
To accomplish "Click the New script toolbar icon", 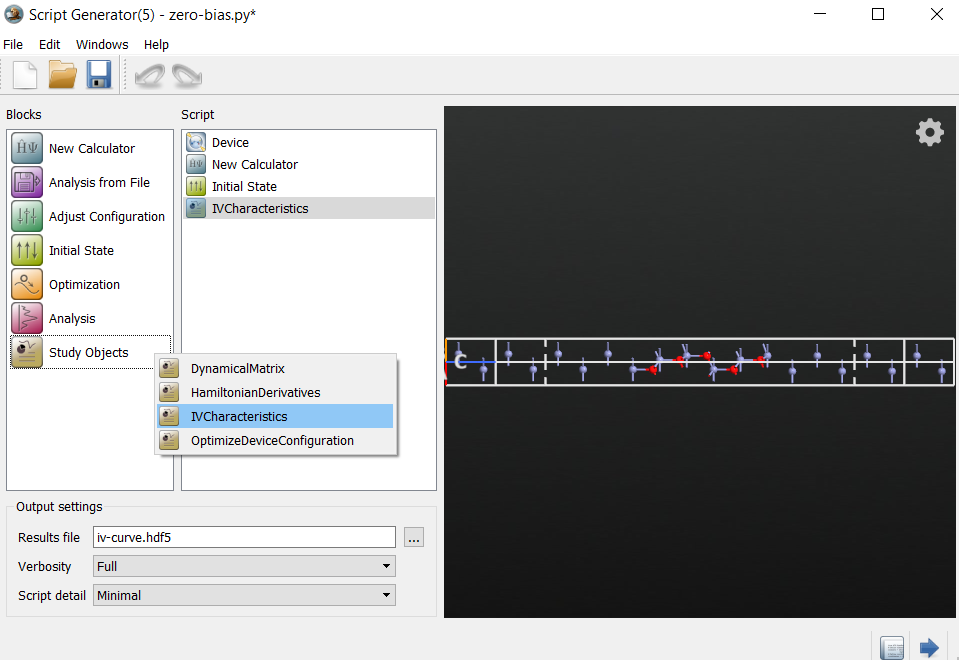I will [25, 75].
